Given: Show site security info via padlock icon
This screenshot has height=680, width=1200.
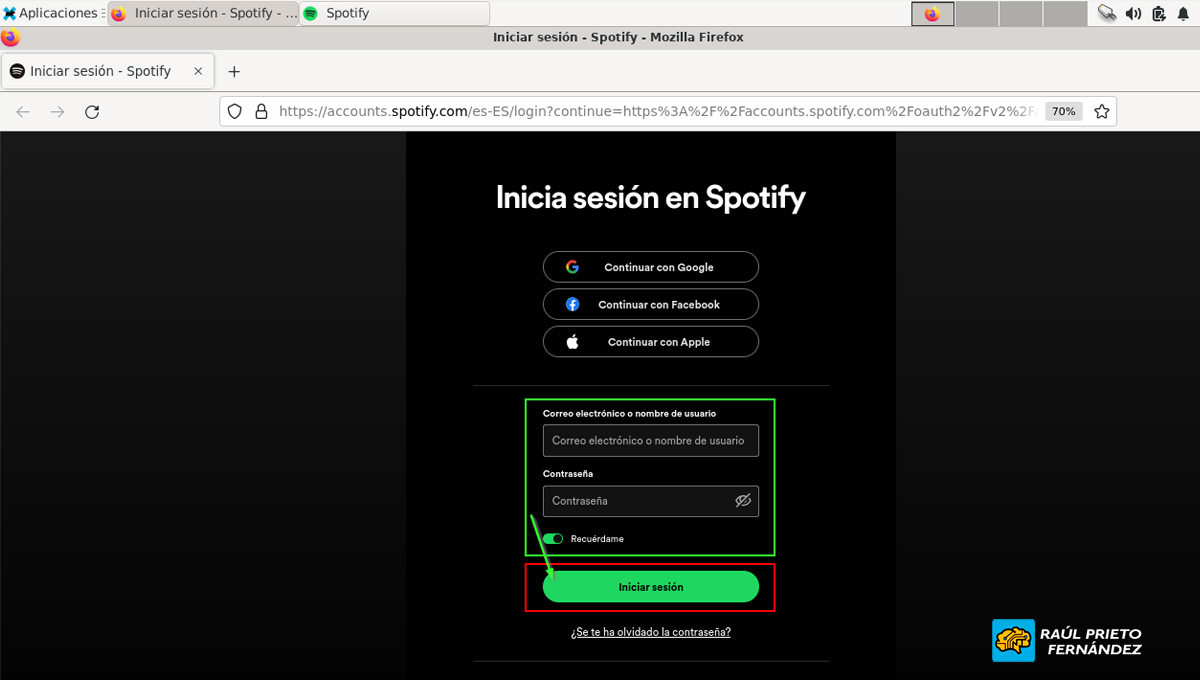Looking at the screenshot, I should click(261, 112).
